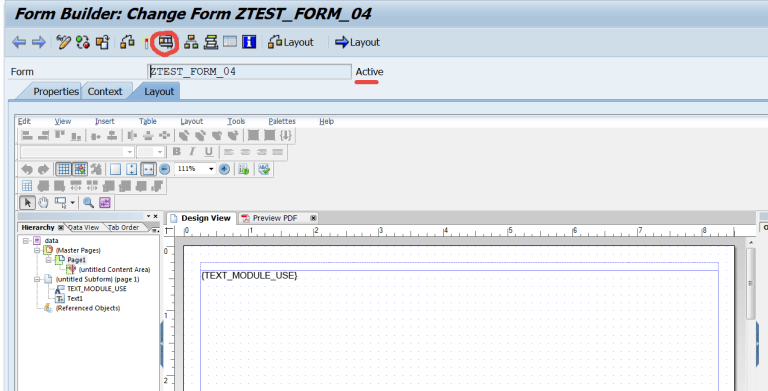Click the Zoom In plus icon
Screen dimensions: 768x391
(x=224, y=169)
